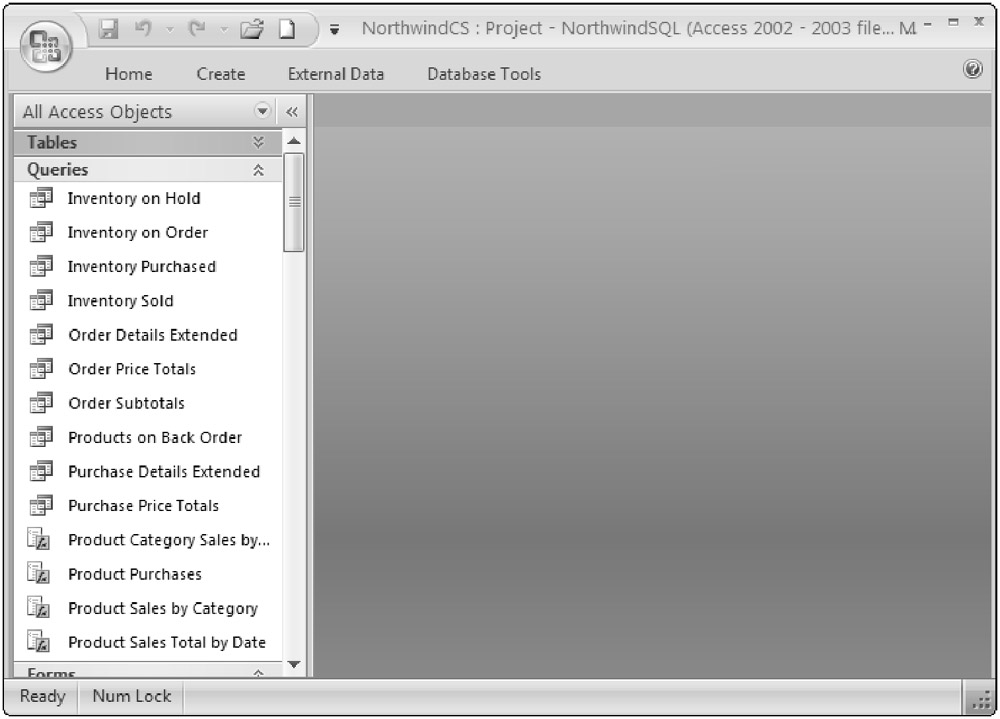Click the window resize grip in status bar
Image resolution: width=1000 pixels, height=719 pixels.
point(979,698)
